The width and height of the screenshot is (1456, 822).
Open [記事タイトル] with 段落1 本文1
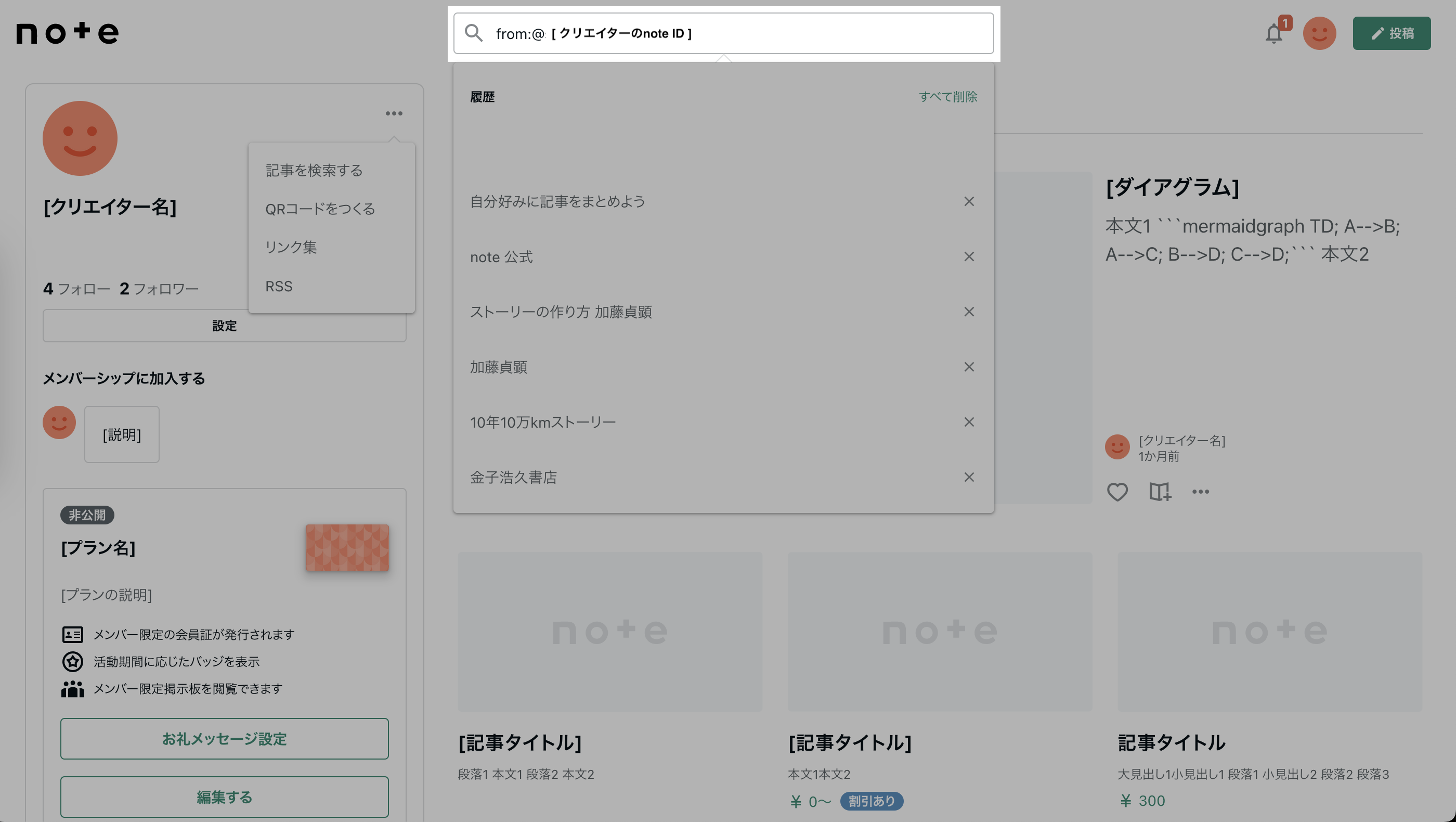click(520, 742)
